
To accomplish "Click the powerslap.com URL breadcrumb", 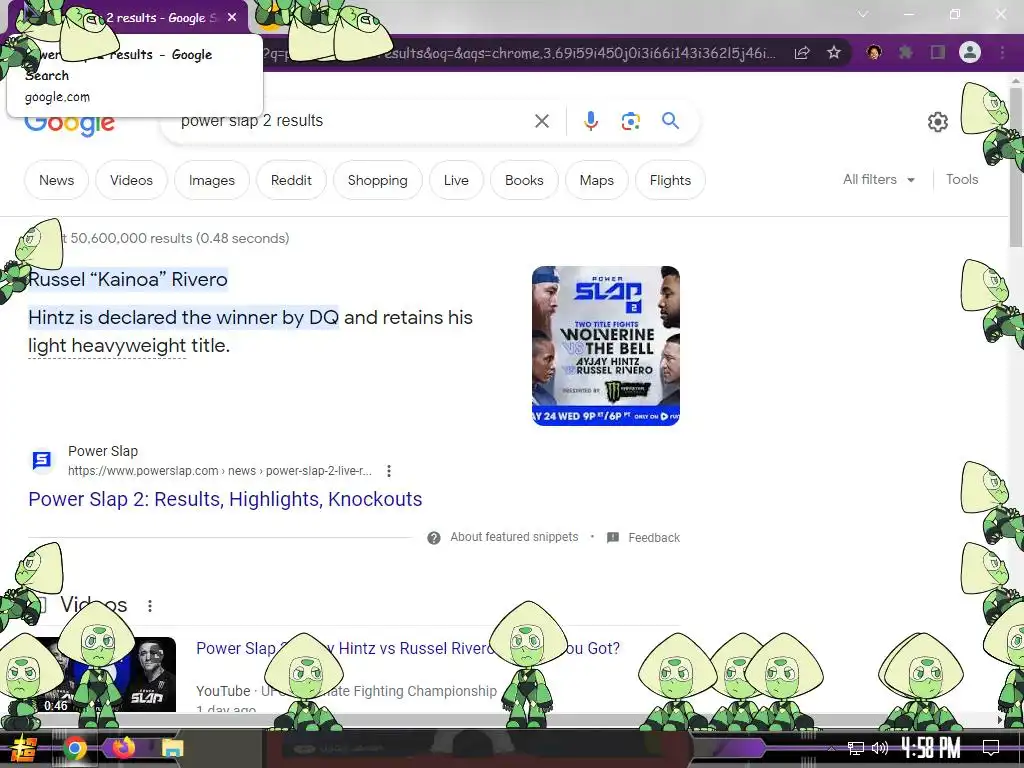I will point(219,471).
